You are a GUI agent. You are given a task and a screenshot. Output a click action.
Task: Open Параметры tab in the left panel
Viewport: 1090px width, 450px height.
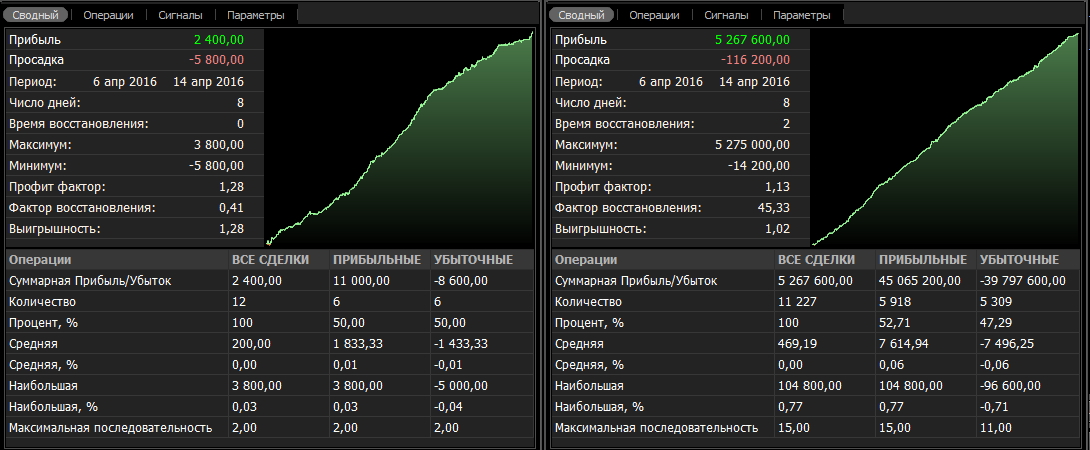(255, 15)
